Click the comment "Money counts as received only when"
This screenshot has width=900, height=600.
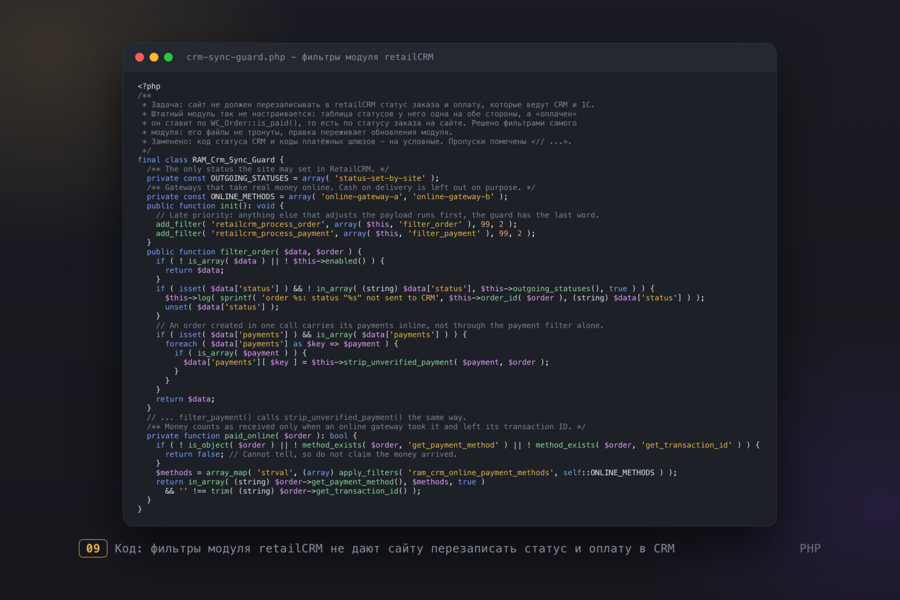pos(366,426)
